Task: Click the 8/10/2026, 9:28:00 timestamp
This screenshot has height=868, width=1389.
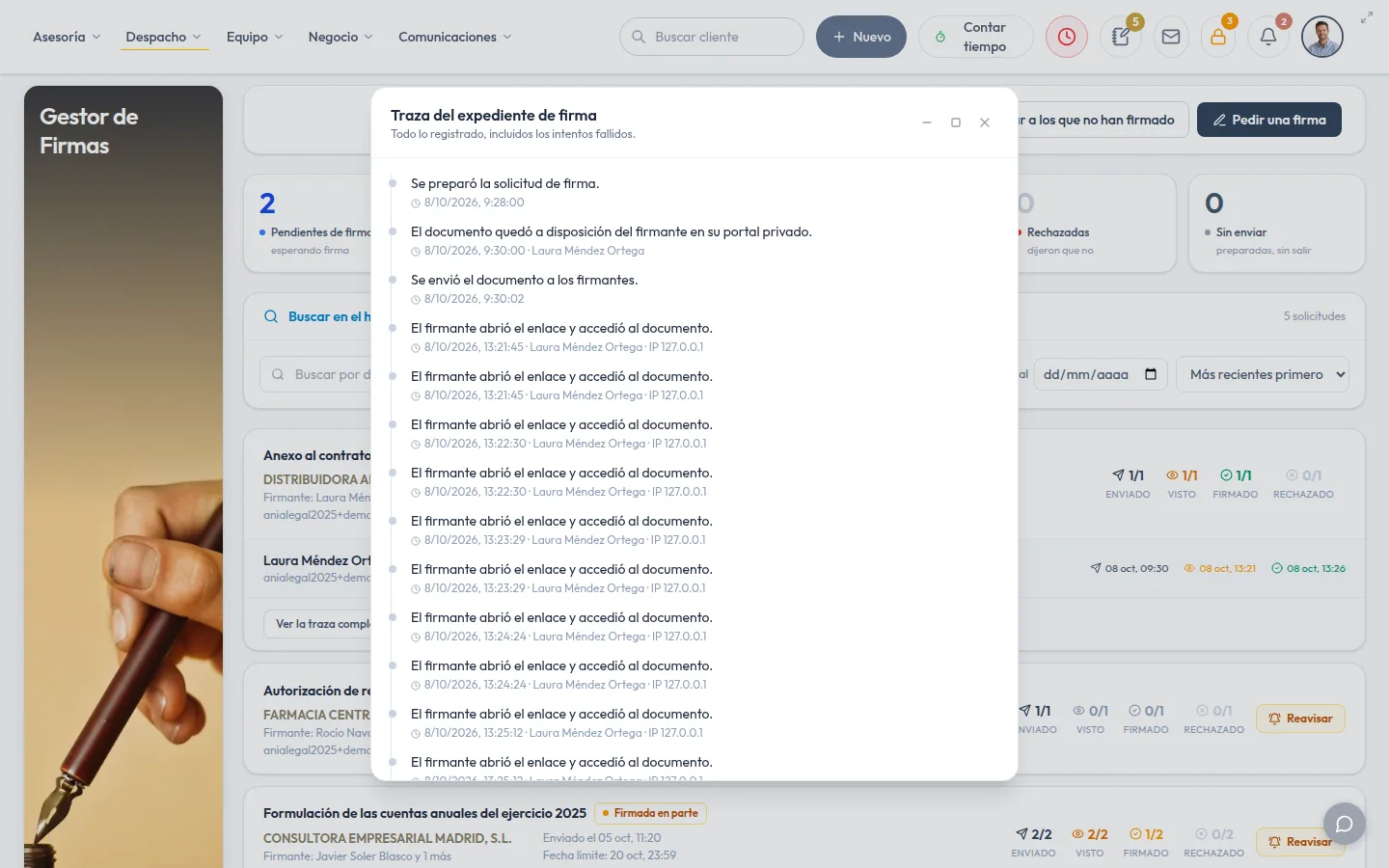Action: (x=474, y=203)
